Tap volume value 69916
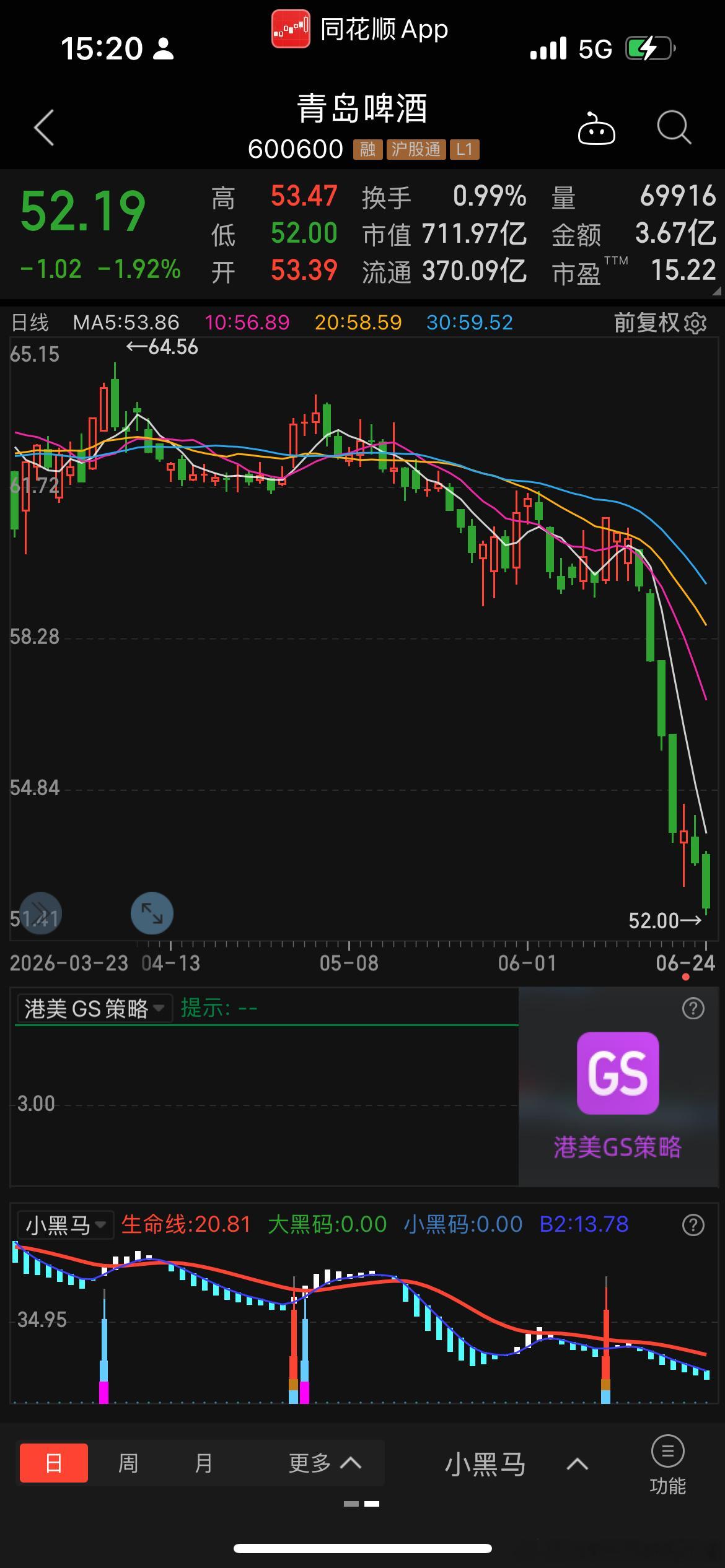Image resolution: width=725 pixels, height=1568 pixels. coord(678,196)
